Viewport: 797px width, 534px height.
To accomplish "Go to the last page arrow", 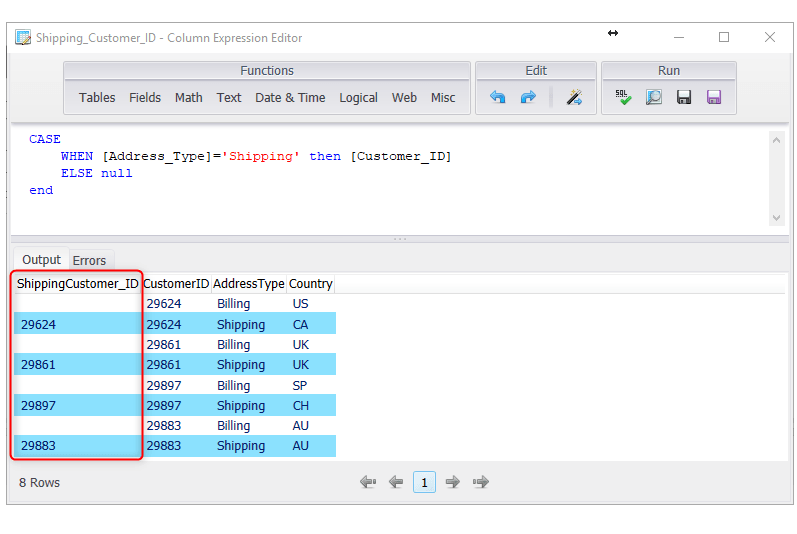I will [481, 482].
